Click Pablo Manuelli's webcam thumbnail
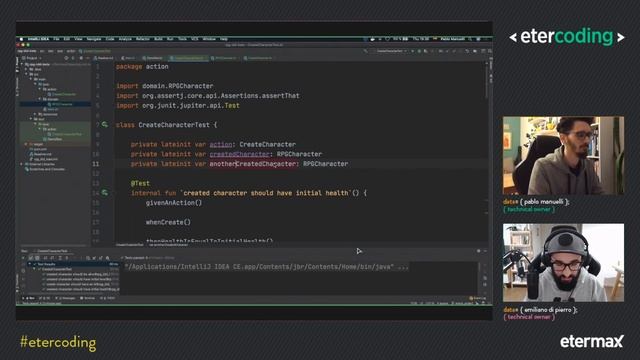 [563, 156]
